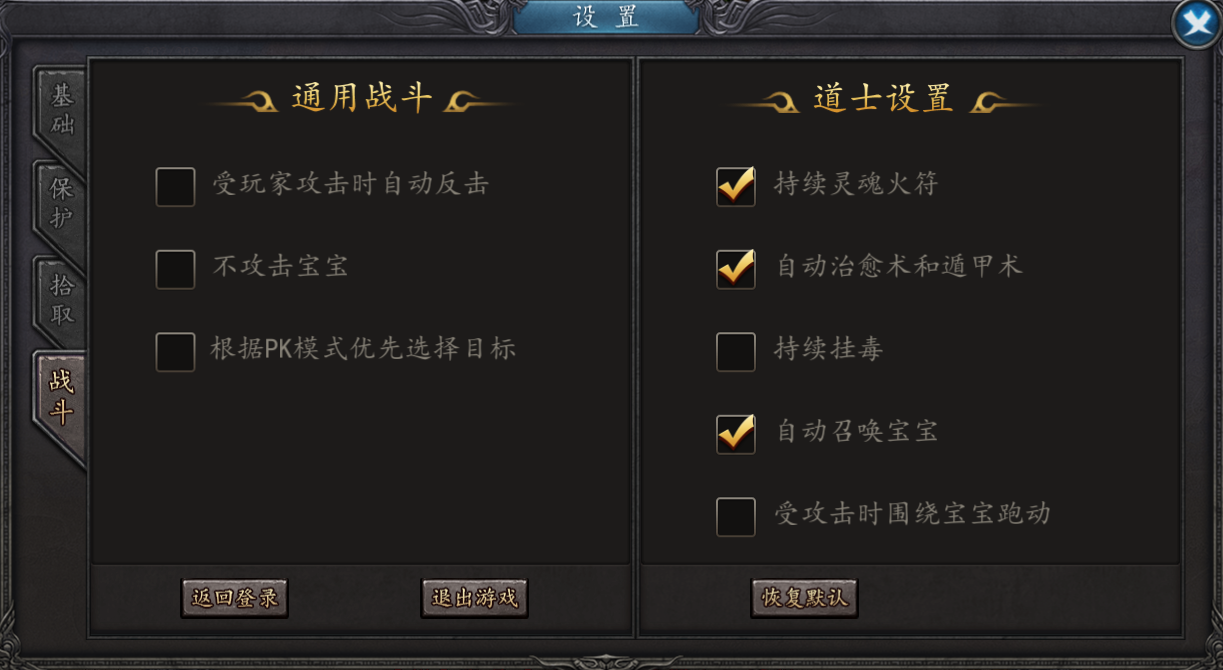Uncheck 持续灵魂火符 checkbox

point(736,187)
